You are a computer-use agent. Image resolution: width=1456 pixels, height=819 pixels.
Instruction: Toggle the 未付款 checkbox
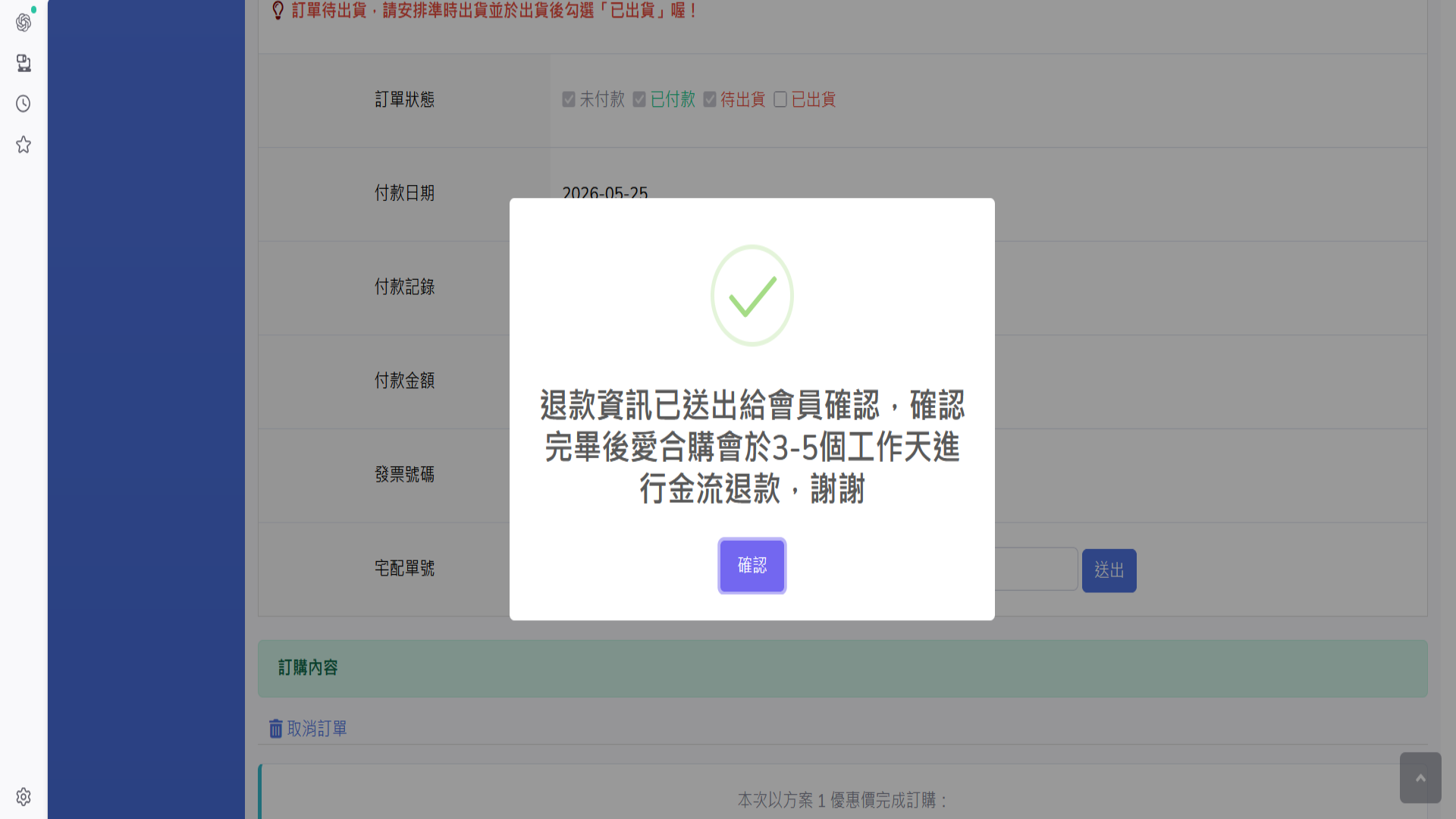tap(569, 99)
